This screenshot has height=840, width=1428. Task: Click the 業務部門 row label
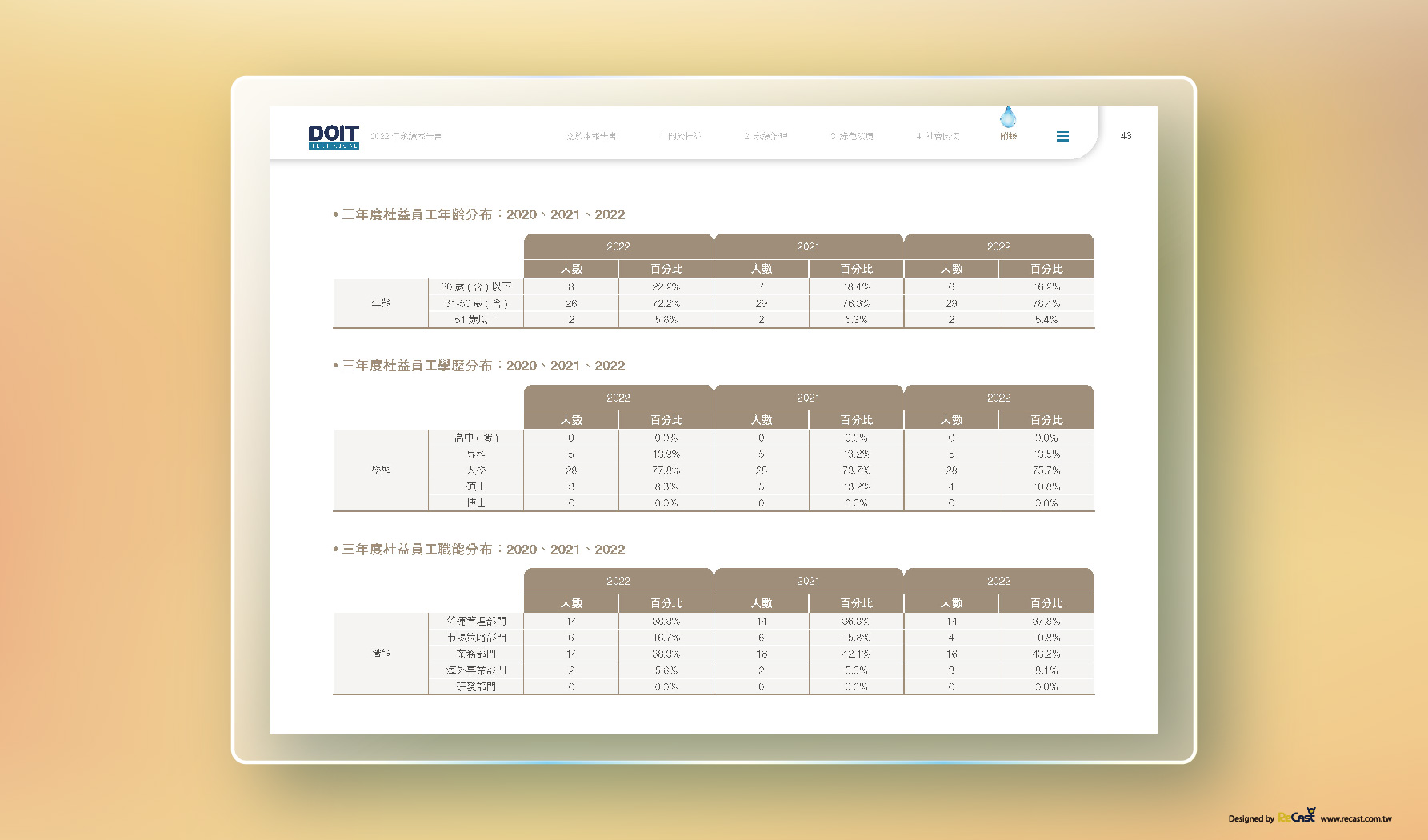click(476, 654)
